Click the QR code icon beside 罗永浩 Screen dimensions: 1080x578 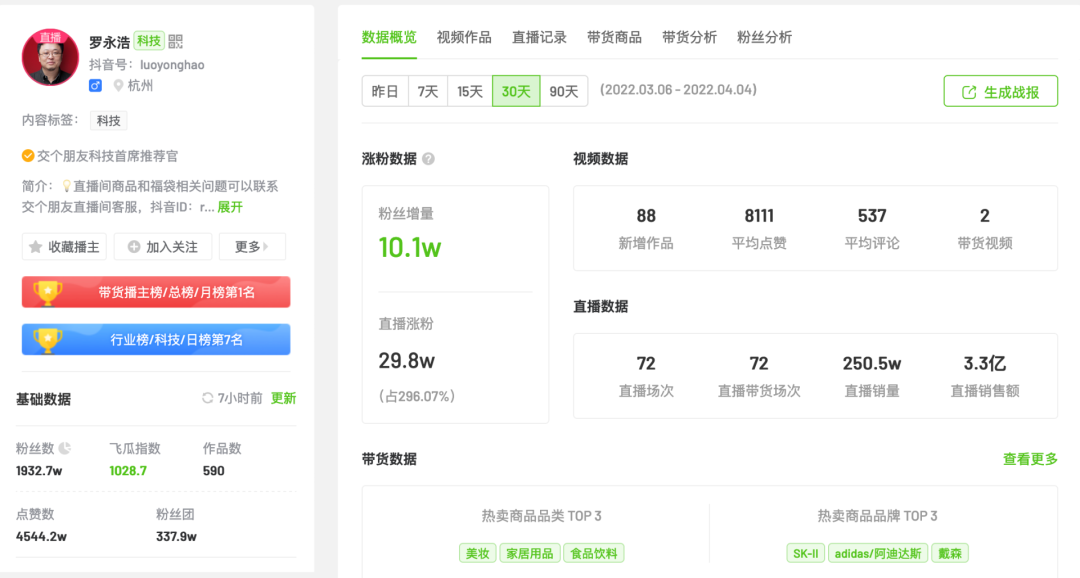click(176, 41)
